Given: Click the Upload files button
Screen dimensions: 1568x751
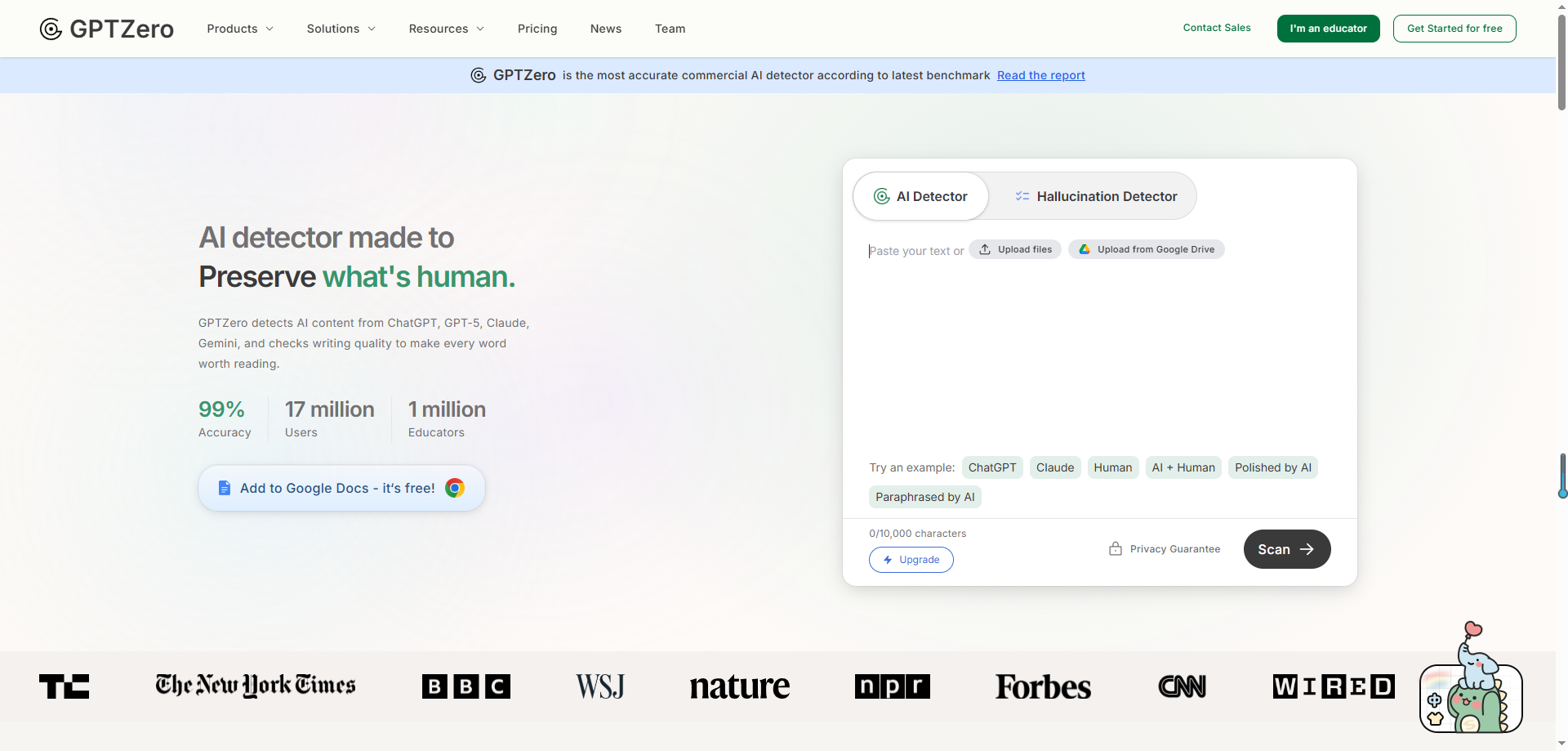Looking at the screenshot, I should coord(1015,249).
